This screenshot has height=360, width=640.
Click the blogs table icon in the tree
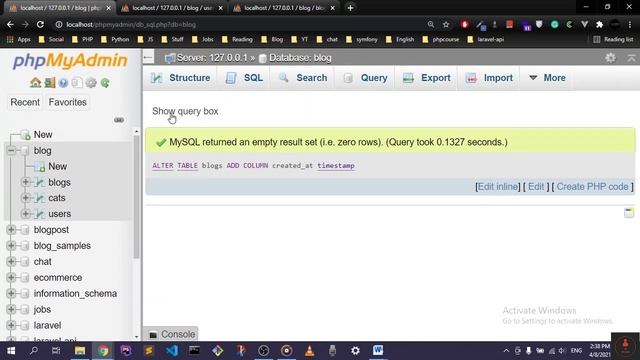(40, 182)
